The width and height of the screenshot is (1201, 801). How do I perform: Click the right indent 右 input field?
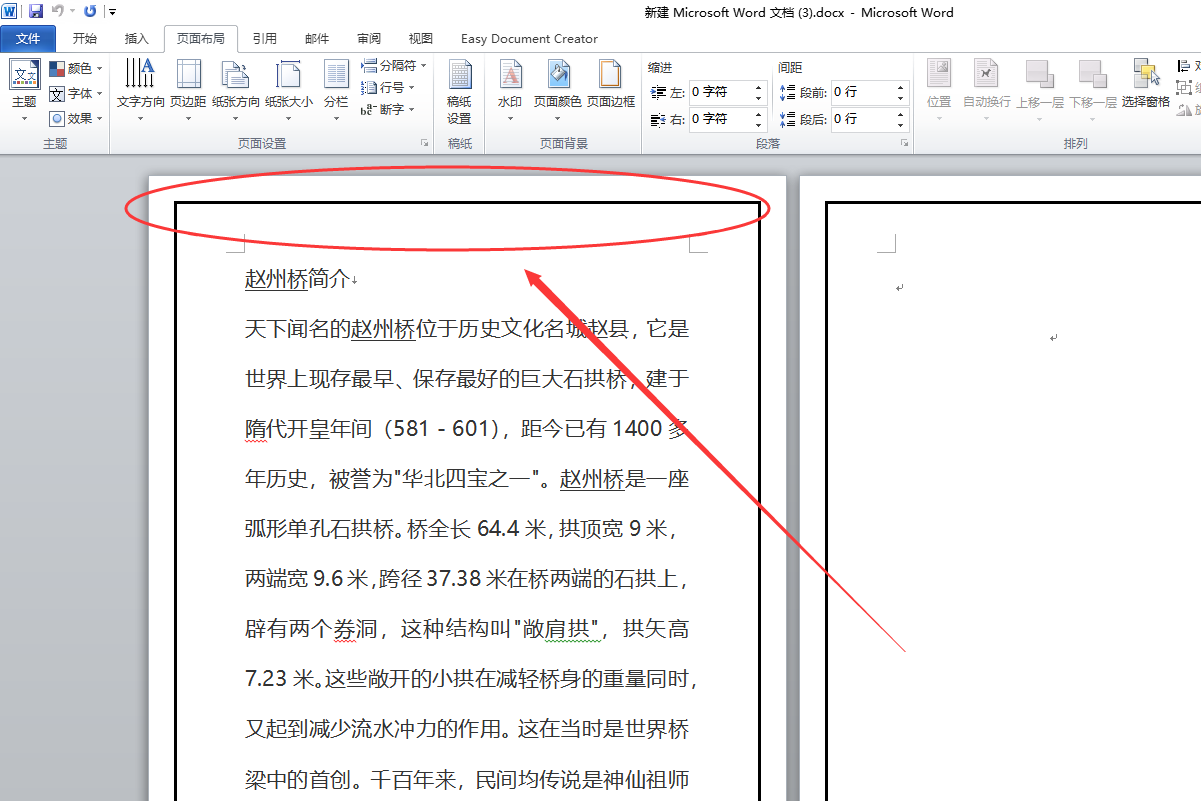coord(719,119)
